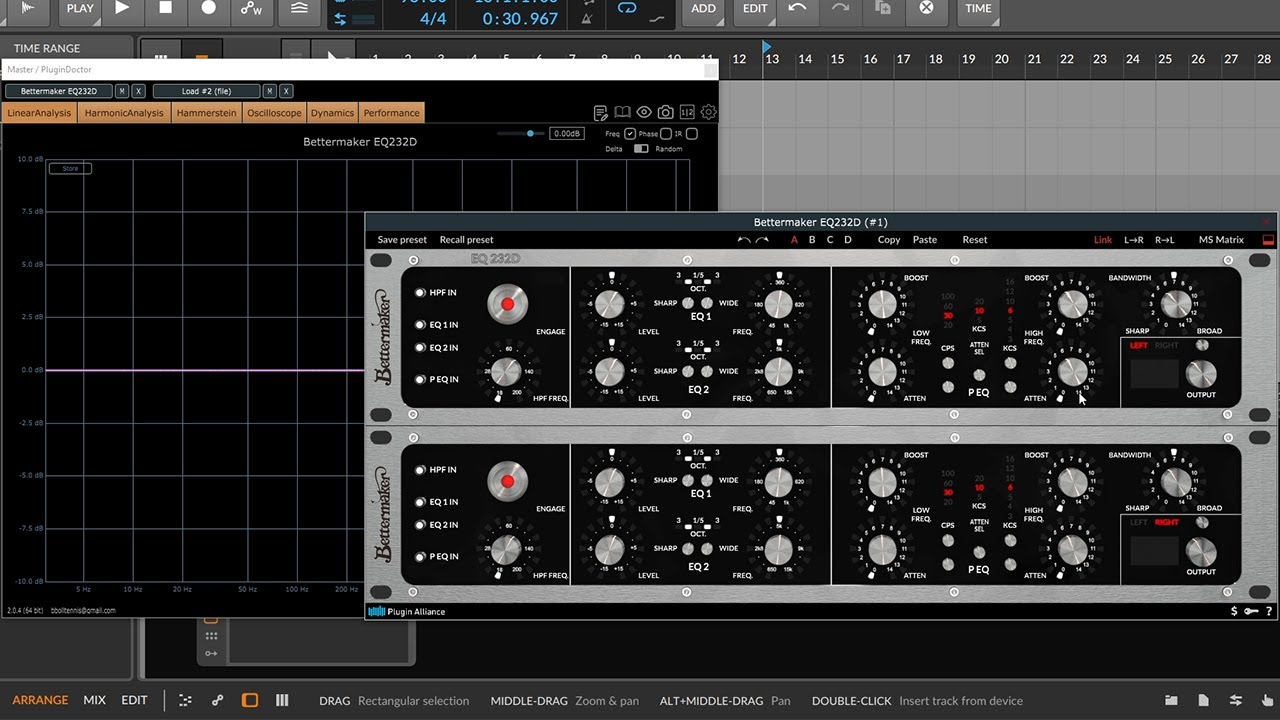Screen dimensions: 1280x720
Task: Enable the IR checkbox
Action: click(x=692, y=134)
